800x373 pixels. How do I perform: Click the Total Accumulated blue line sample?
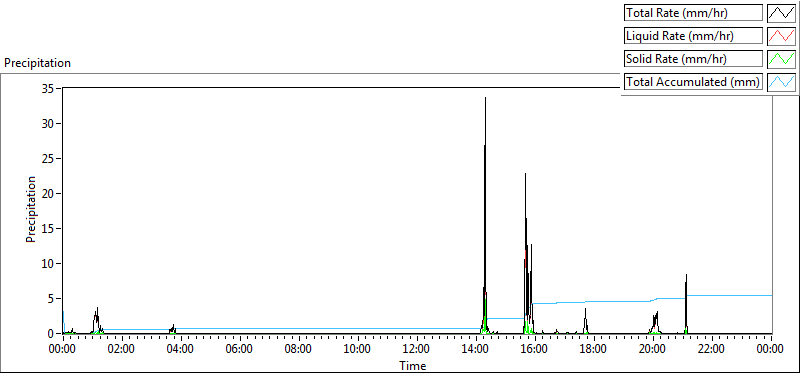pos(781,82)
